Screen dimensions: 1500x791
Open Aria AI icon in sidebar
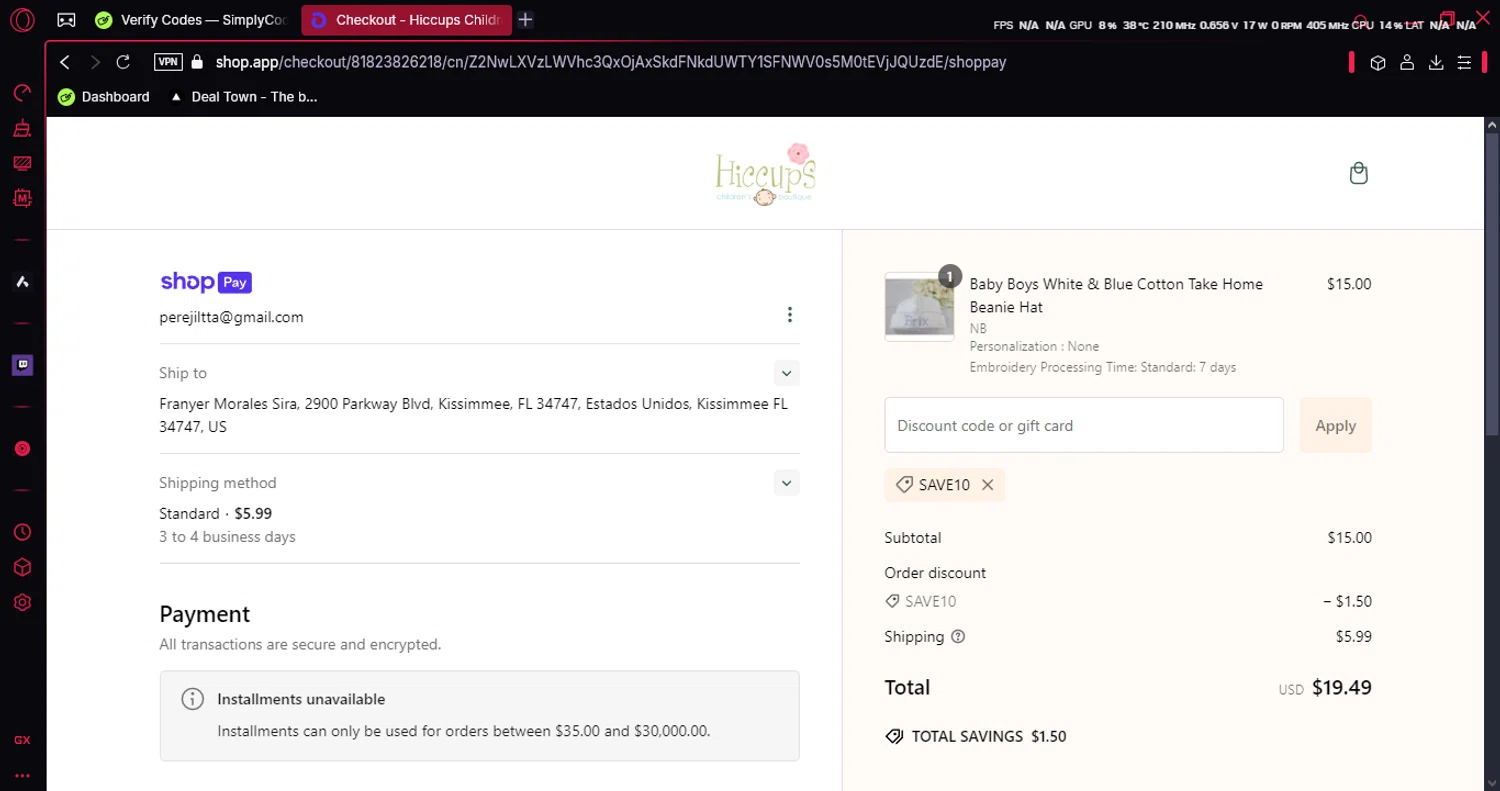pyautogui.click(x=22, y=282)
